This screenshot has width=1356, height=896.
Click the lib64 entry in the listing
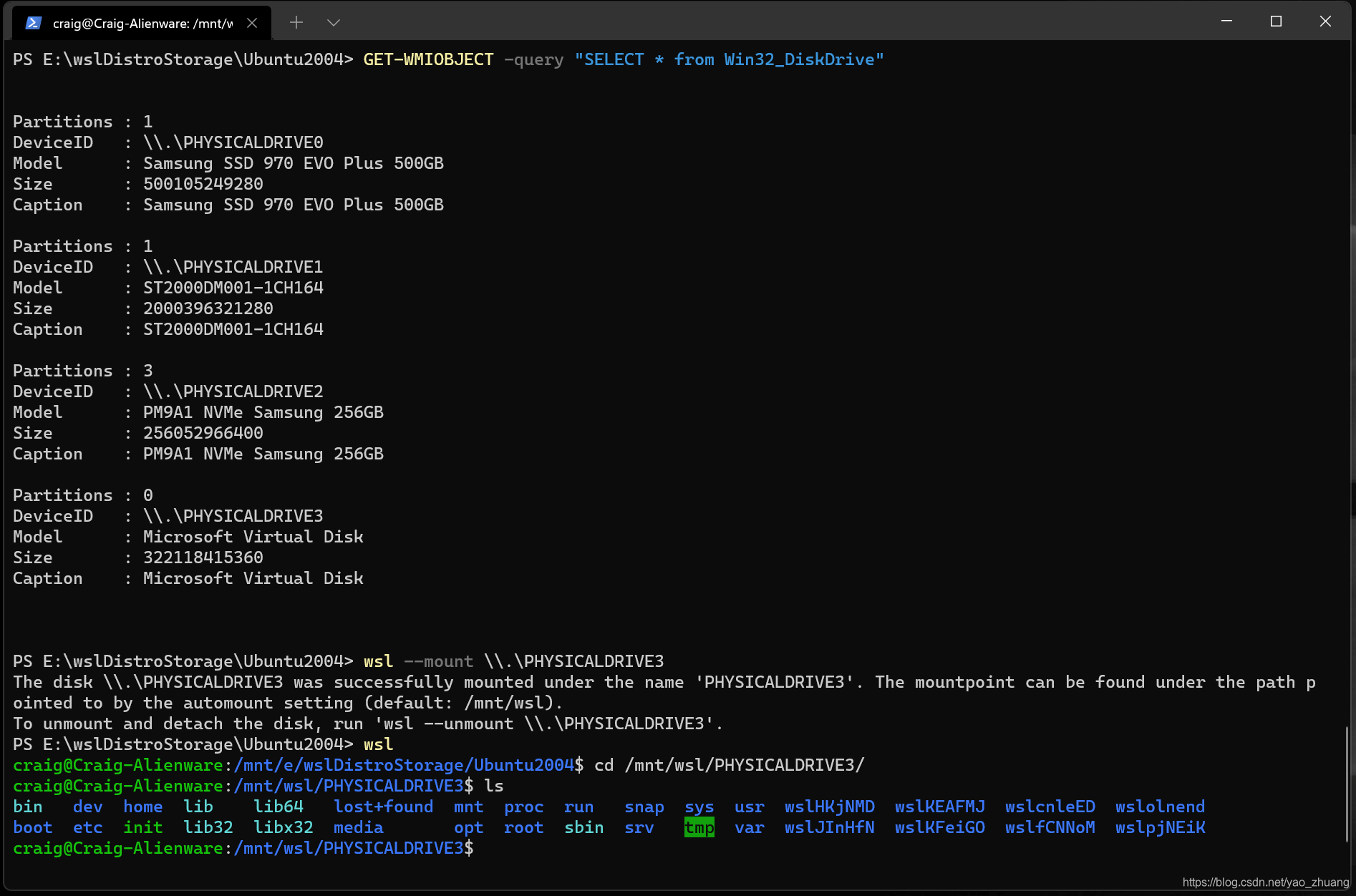point(279,807)
